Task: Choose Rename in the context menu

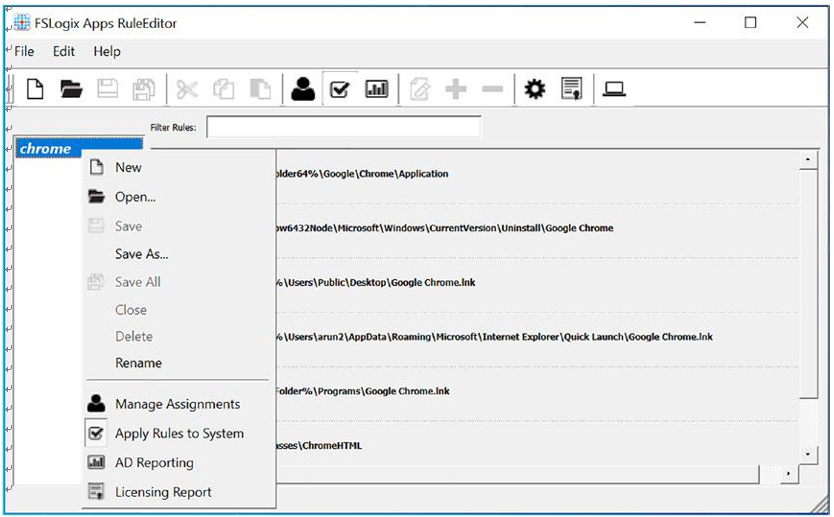Action: click(179, 363)
